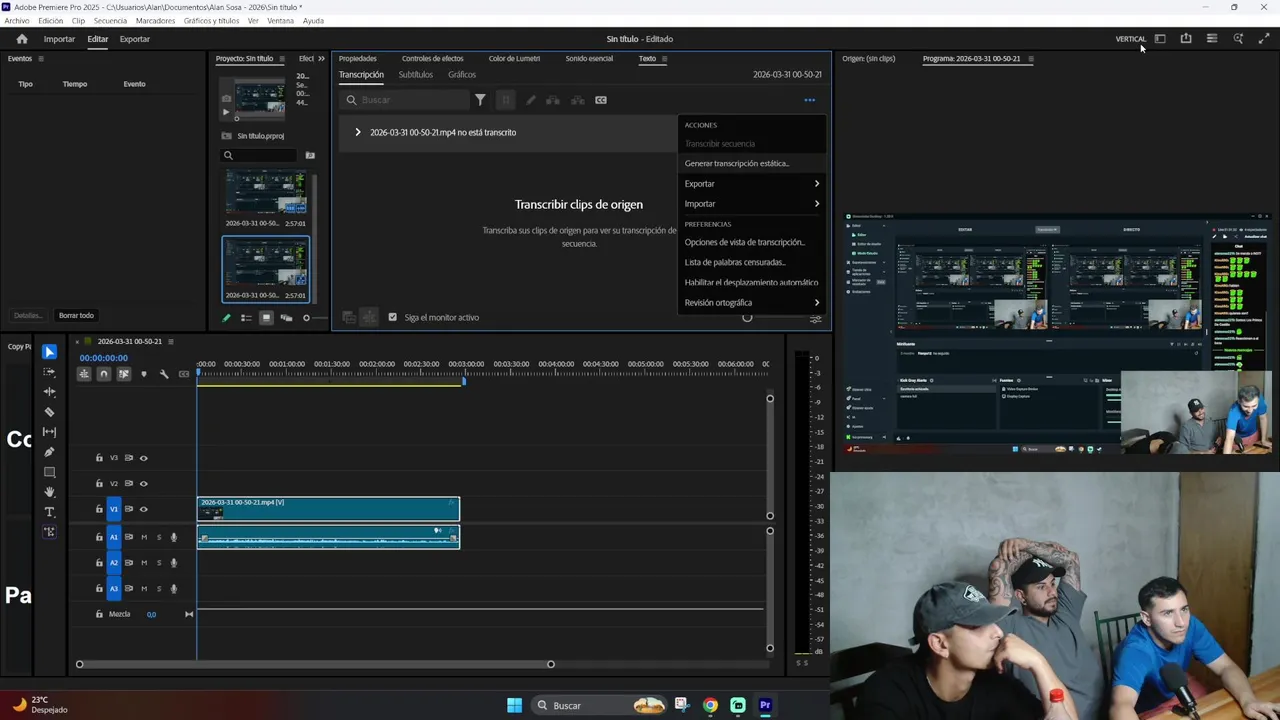Add a marker using timeline marker icon
The height and width of the screenshot is (720, 1280).
tap(143, 374)
